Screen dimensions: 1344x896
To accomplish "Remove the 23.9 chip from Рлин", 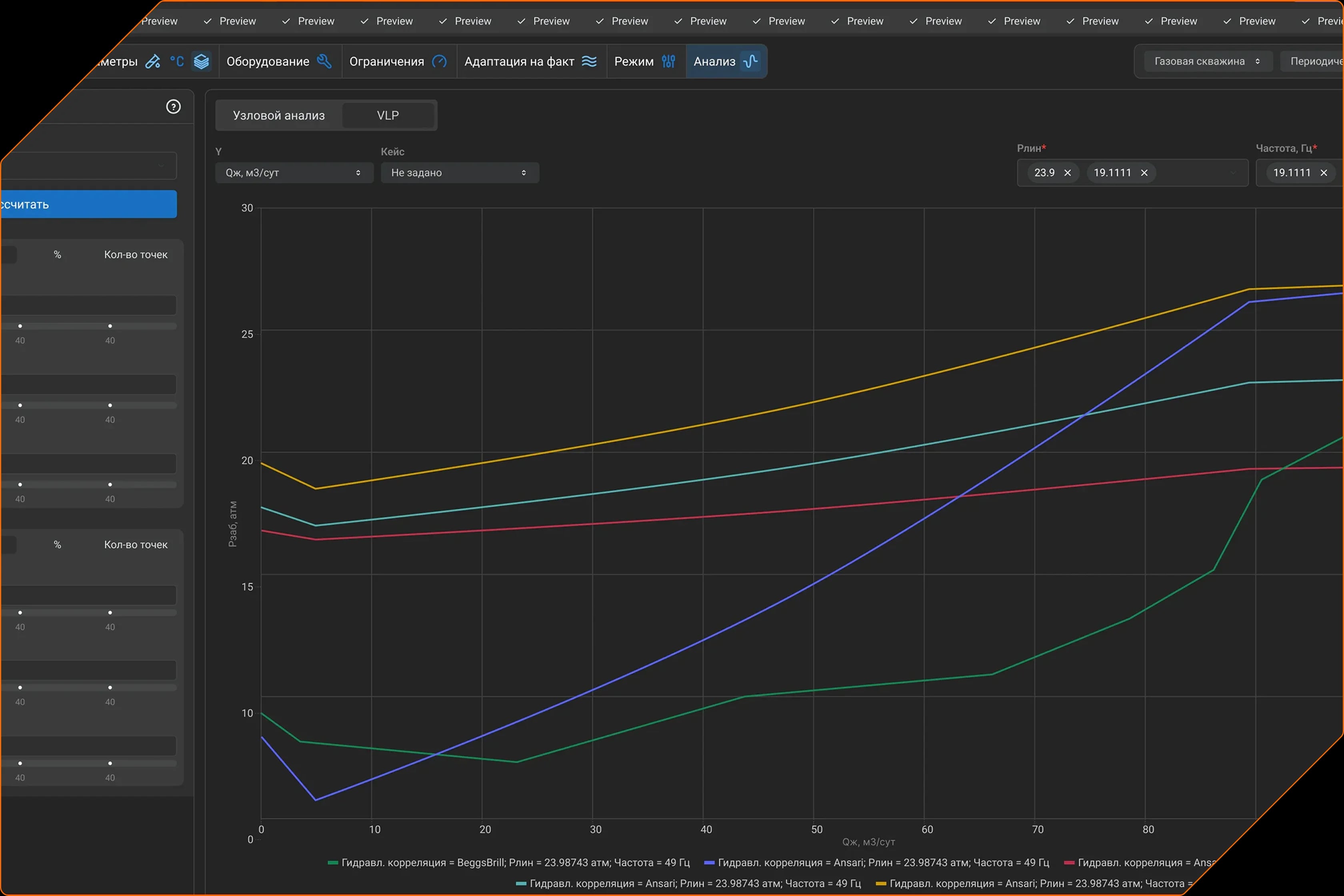I will [x=1067, y=173].
